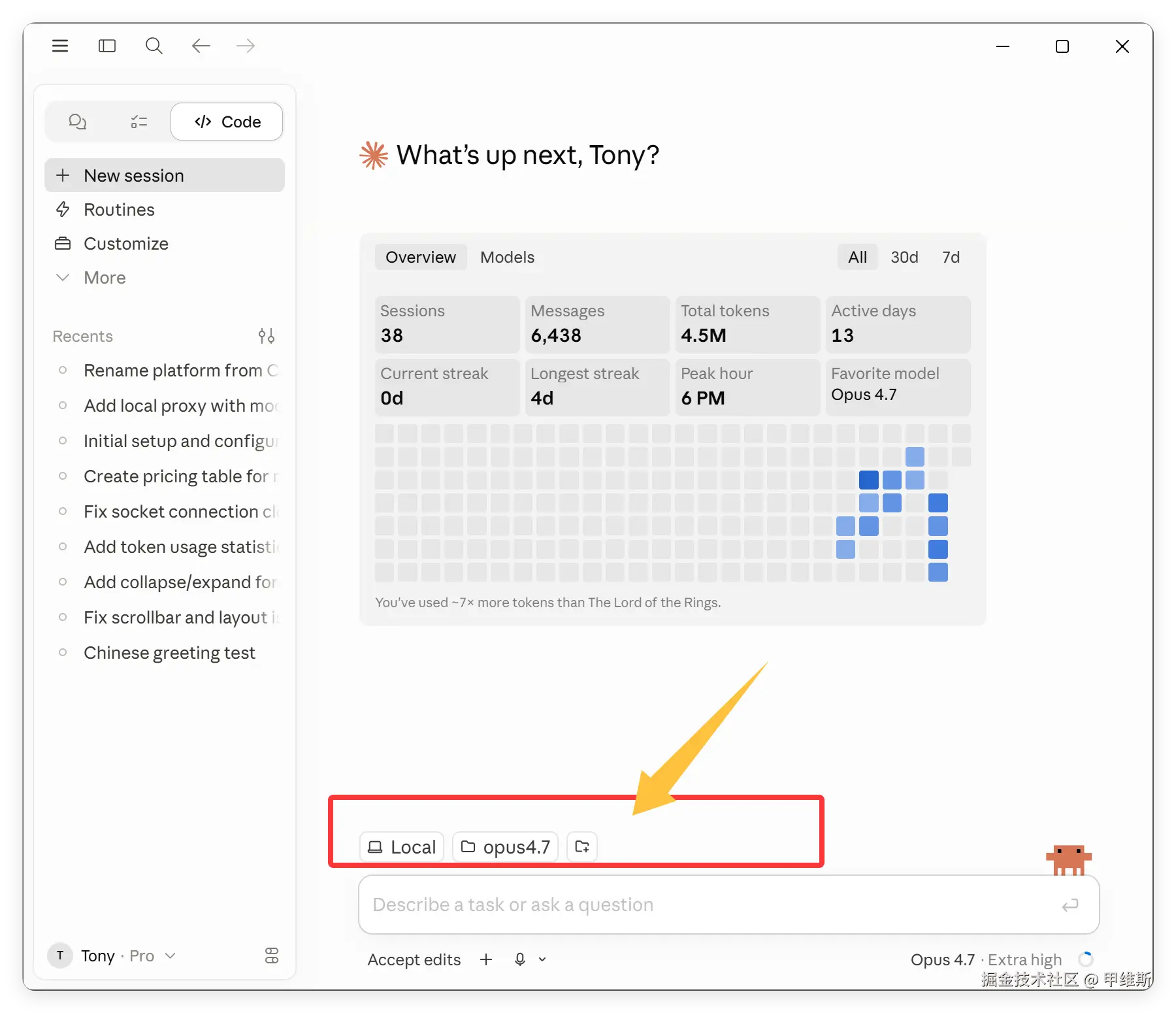Open the hamburger menu icon
Image resolution: width=1176 pixels, height=1013 pixels.
pos(60,46)
